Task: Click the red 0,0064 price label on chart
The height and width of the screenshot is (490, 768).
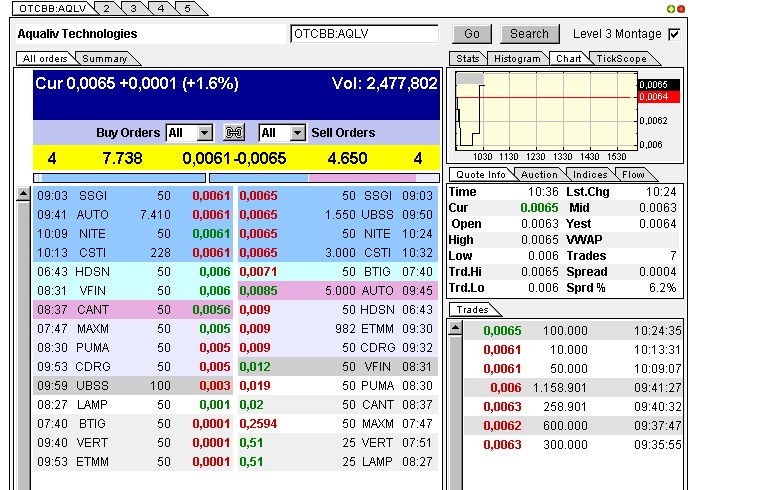Action: (659, 97)
